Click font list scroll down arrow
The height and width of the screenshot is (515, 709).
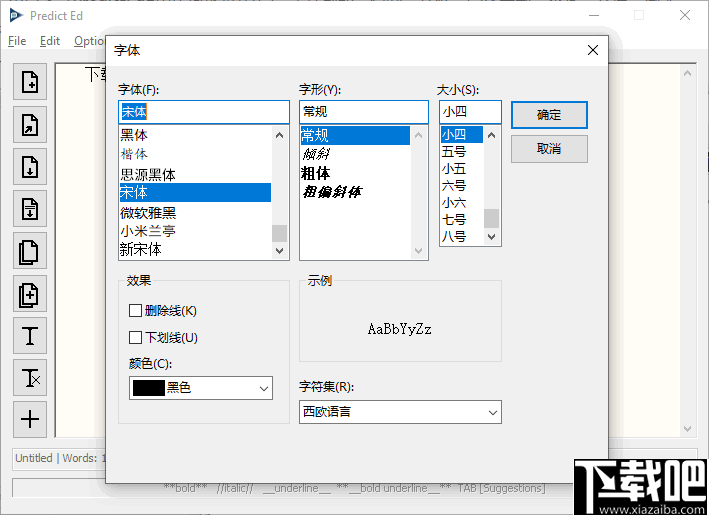pyautogui.click(x=279, y=250)
